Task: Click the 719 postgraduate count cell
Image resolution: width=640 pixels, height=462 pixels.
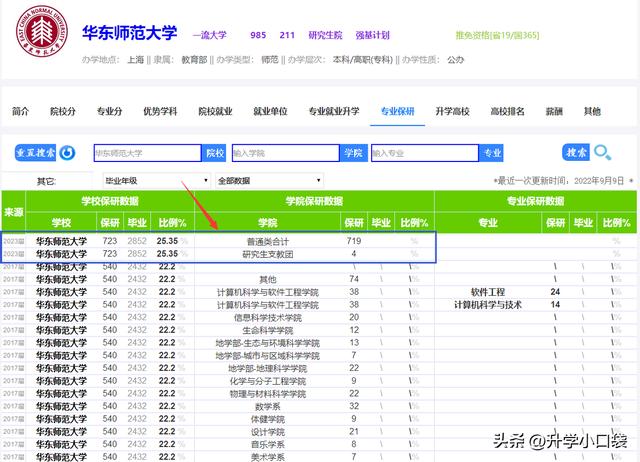Action: point(353,241)
